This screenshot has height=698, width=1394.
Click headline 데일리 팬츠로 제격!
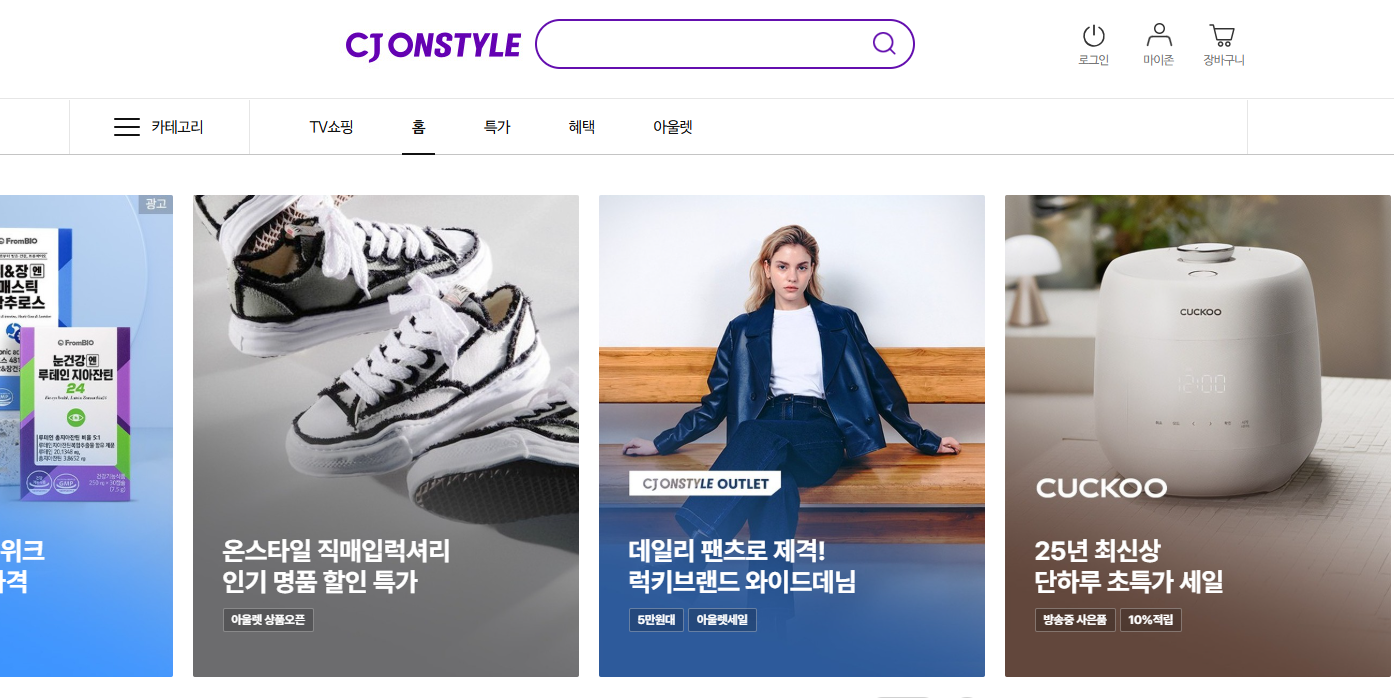pyautogui.click(x=727, y=551)
